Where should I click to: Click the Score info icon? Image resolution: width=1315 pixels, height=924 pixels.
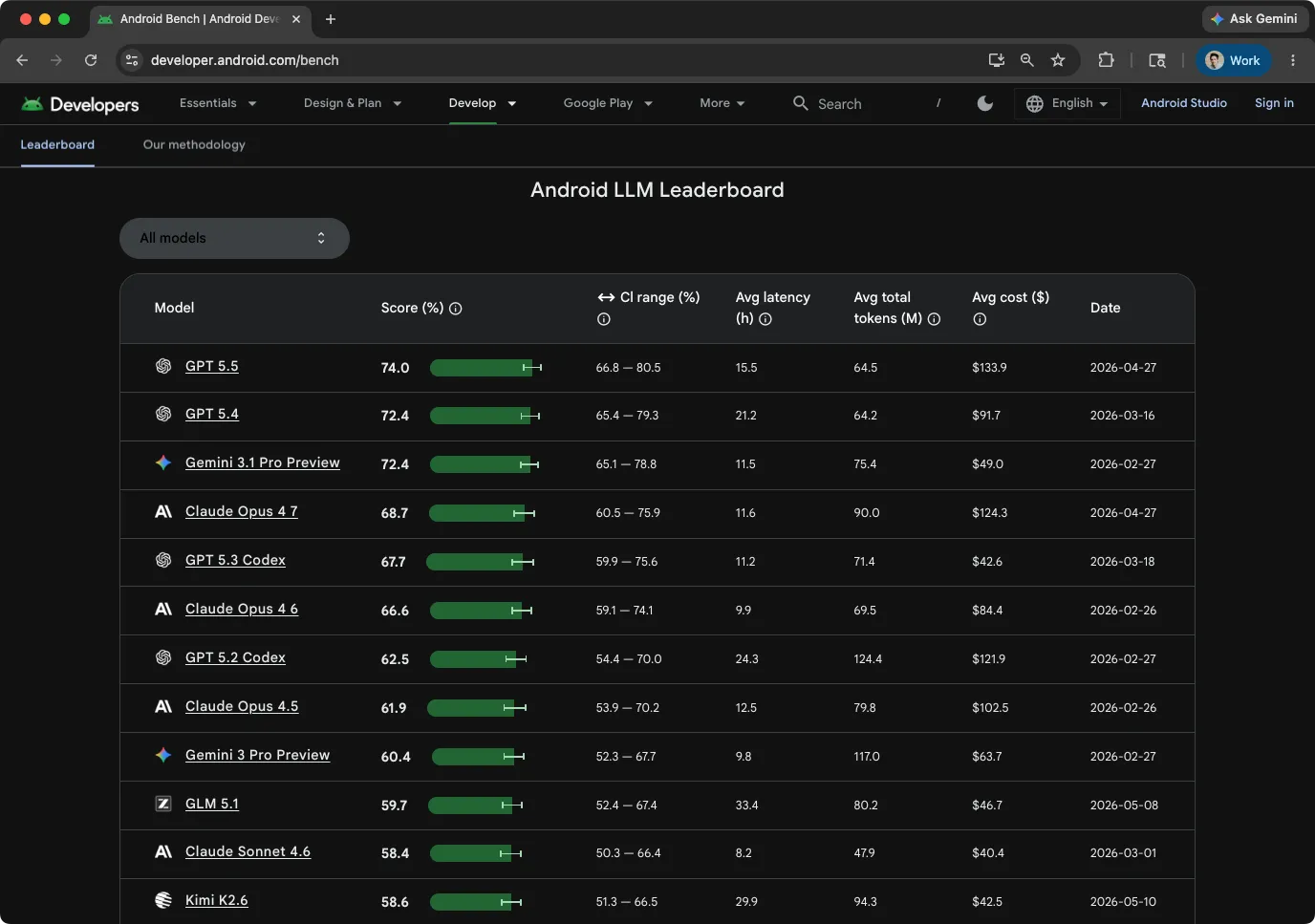tap(456, 309)
